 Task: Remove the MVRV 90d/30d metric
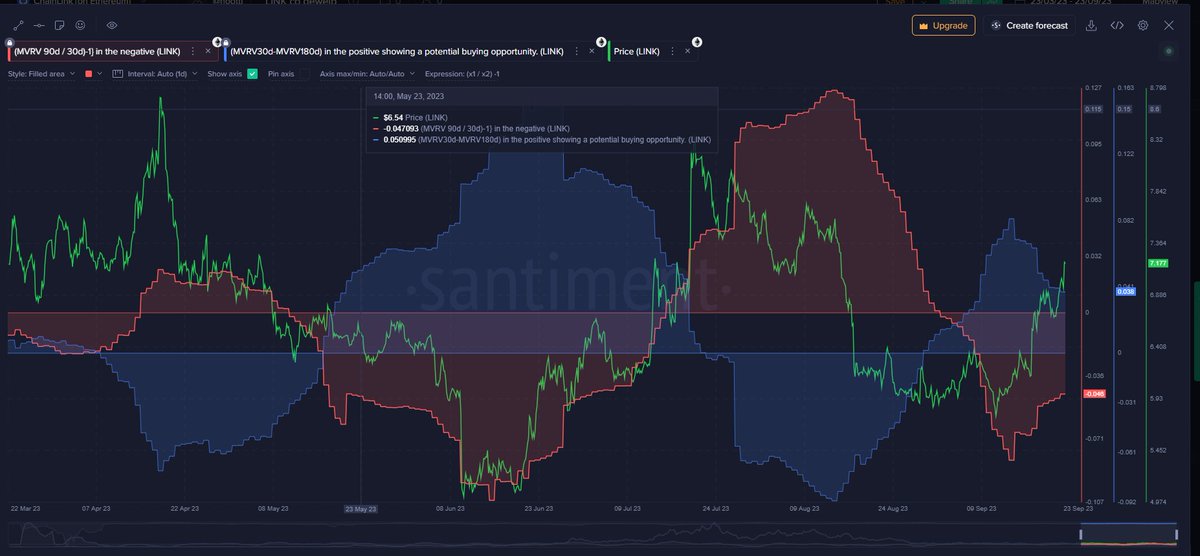pyautogui.click(x=208, y=50)
